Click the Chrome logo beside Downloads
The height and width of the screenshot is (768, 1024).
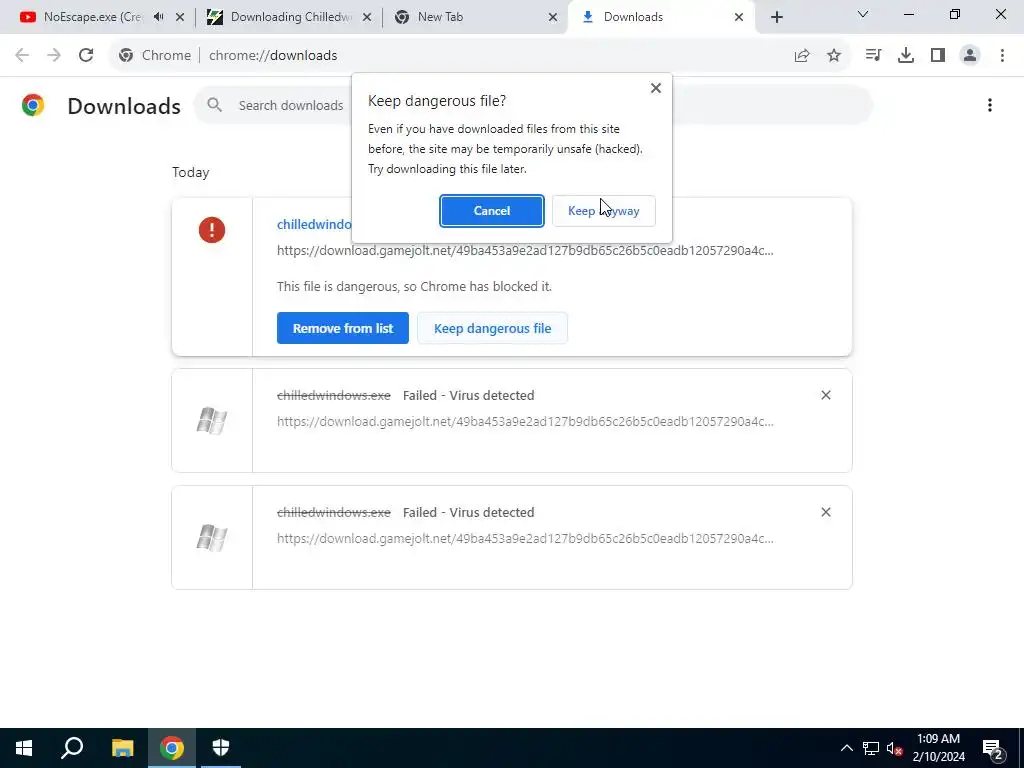[x=33, y=105]
